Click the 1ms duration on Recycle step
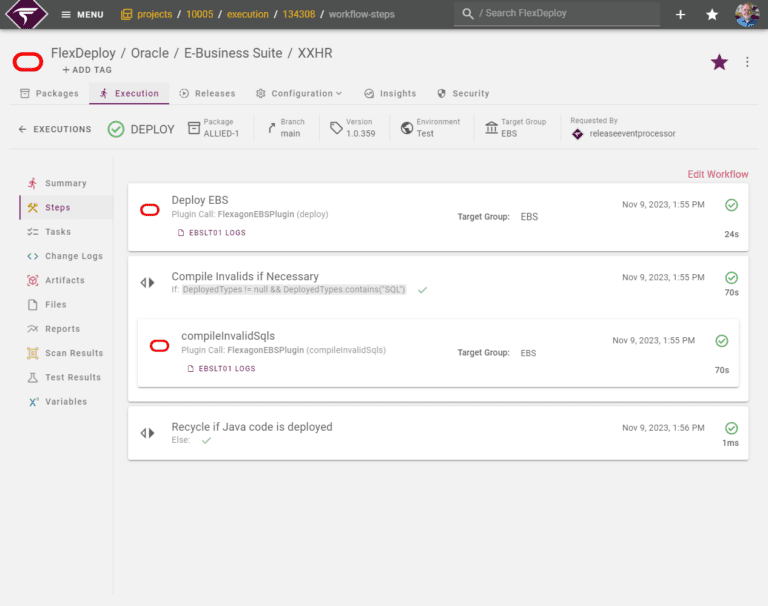 (730, 443)
